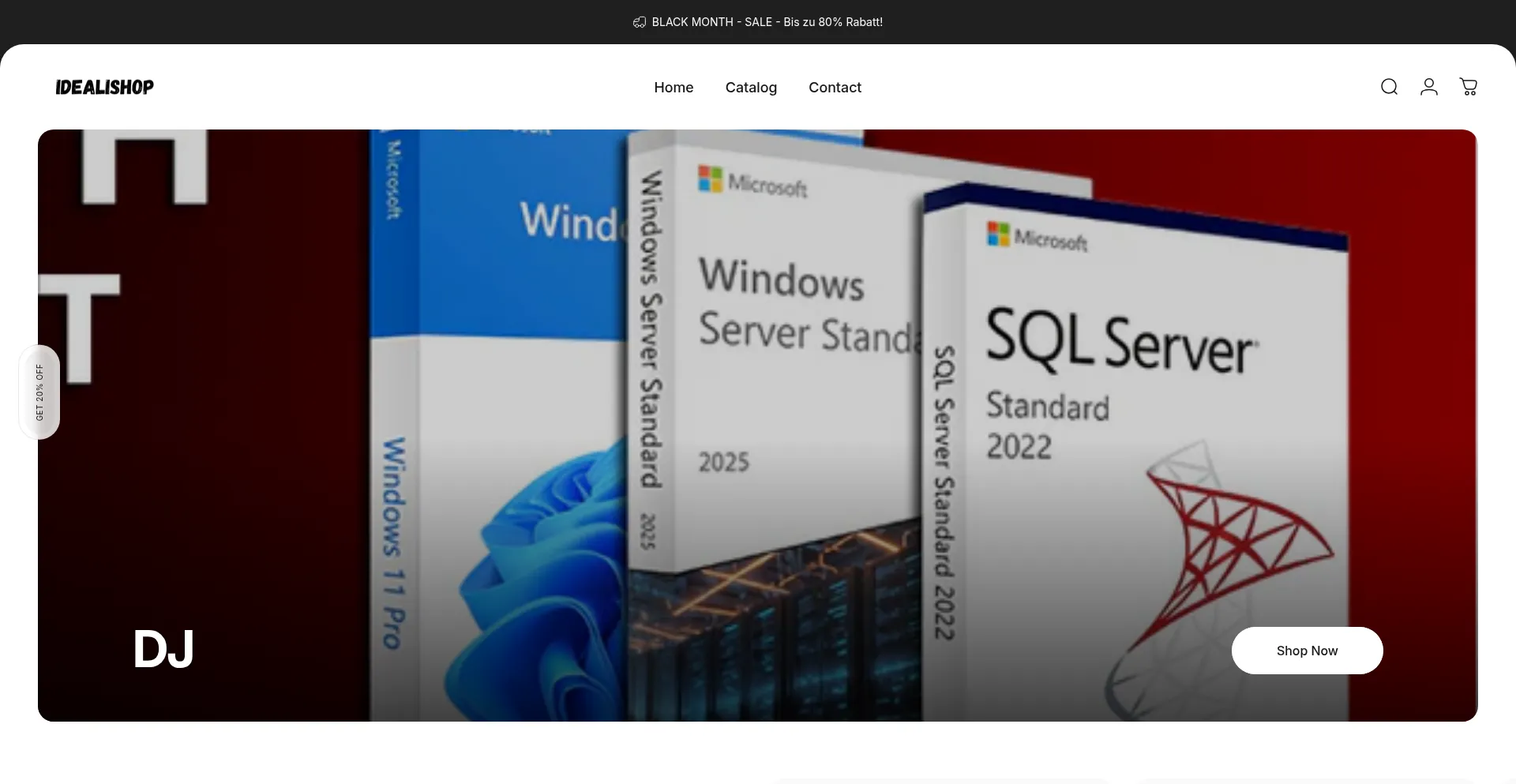The height and width of the screenshot is (784, 1516).
Task: Click Microsoft logo on SQL Server box
Action: click(x=1037, y=237)
